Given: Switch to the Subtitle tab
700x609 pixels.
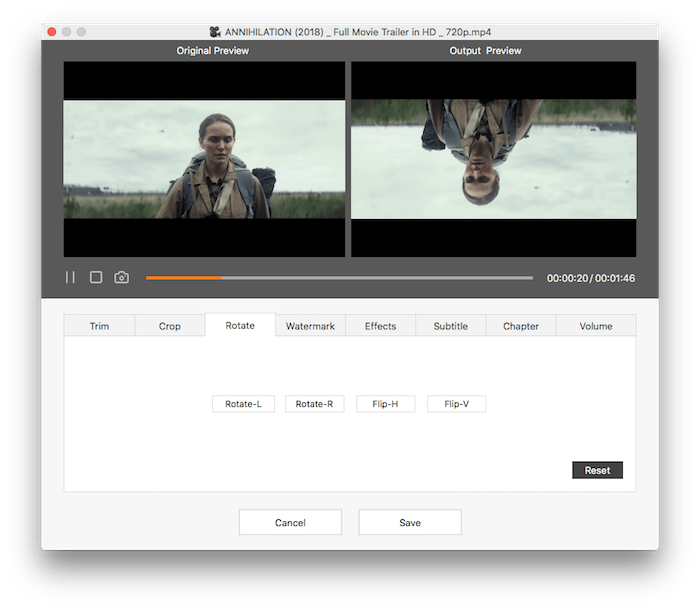Looking at the screenshot, I should click(x=451, y=326).
